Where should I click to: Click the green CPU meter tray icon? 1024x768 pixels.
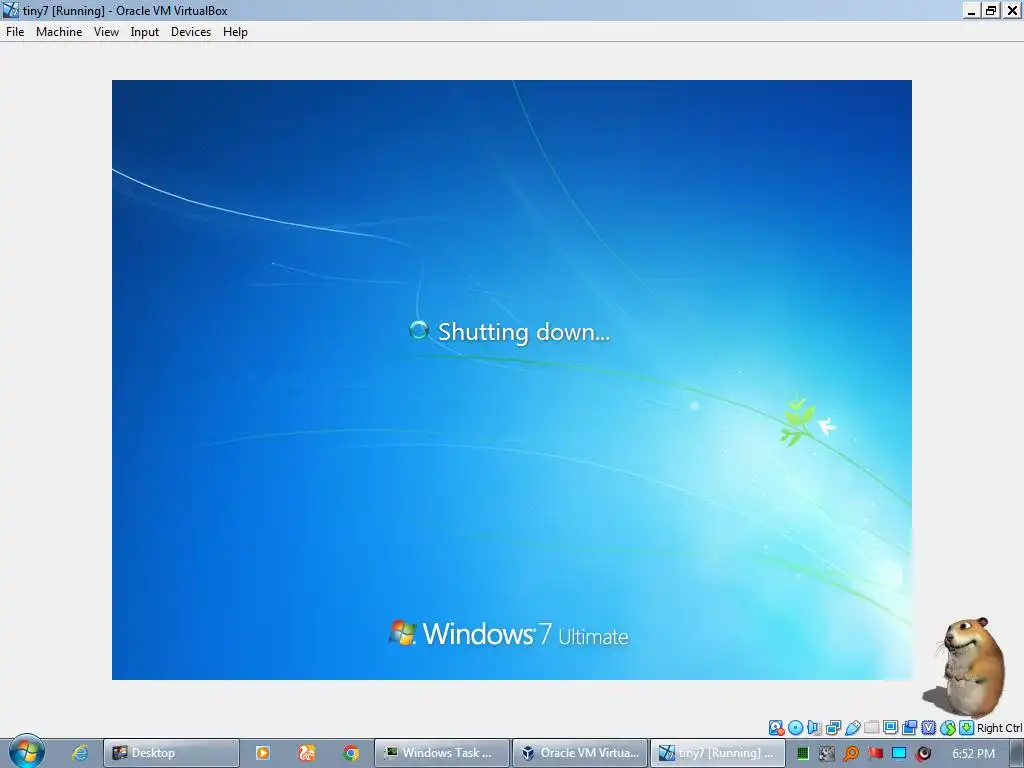[803, 754]
